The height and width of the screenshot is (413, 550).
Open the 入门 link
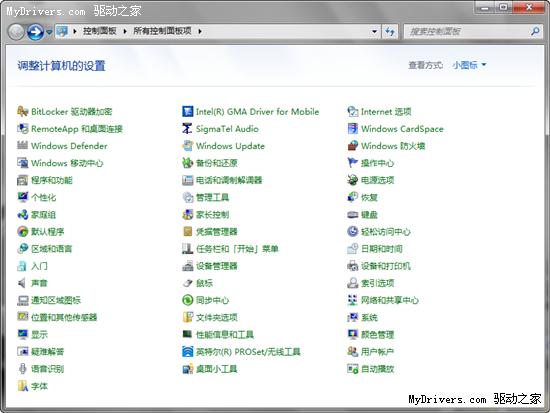click(x=39, y=266)
